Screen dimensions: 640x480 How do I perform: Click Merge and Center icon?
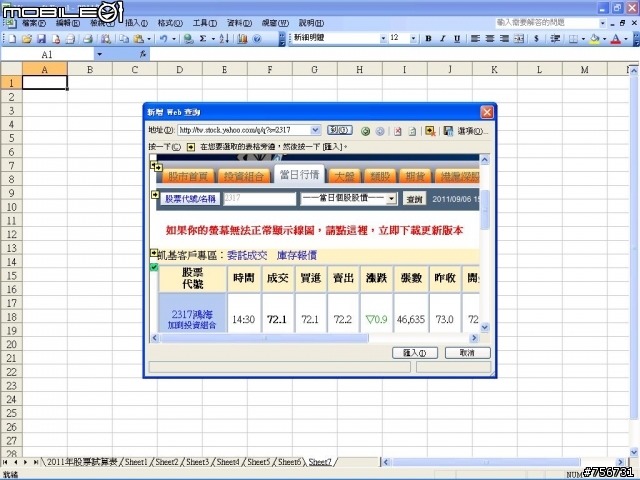519,38
